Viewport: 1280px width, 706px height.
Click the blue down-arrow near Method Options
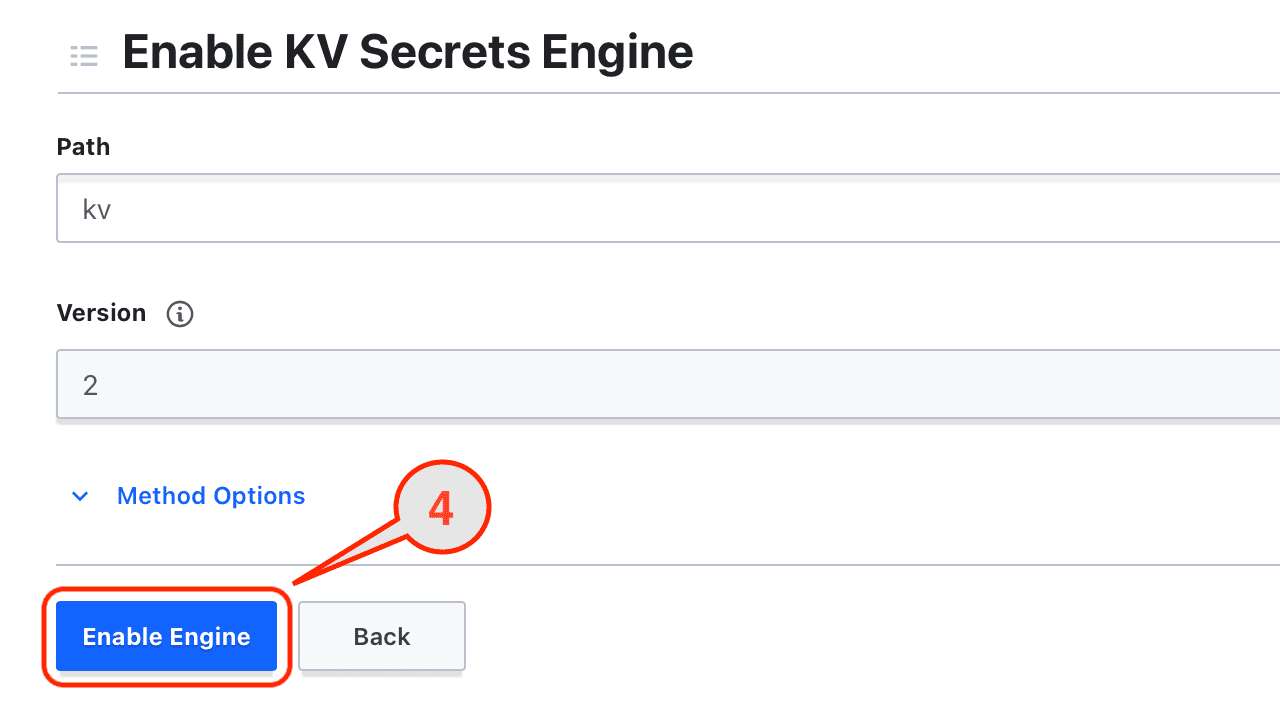(80, 496)
